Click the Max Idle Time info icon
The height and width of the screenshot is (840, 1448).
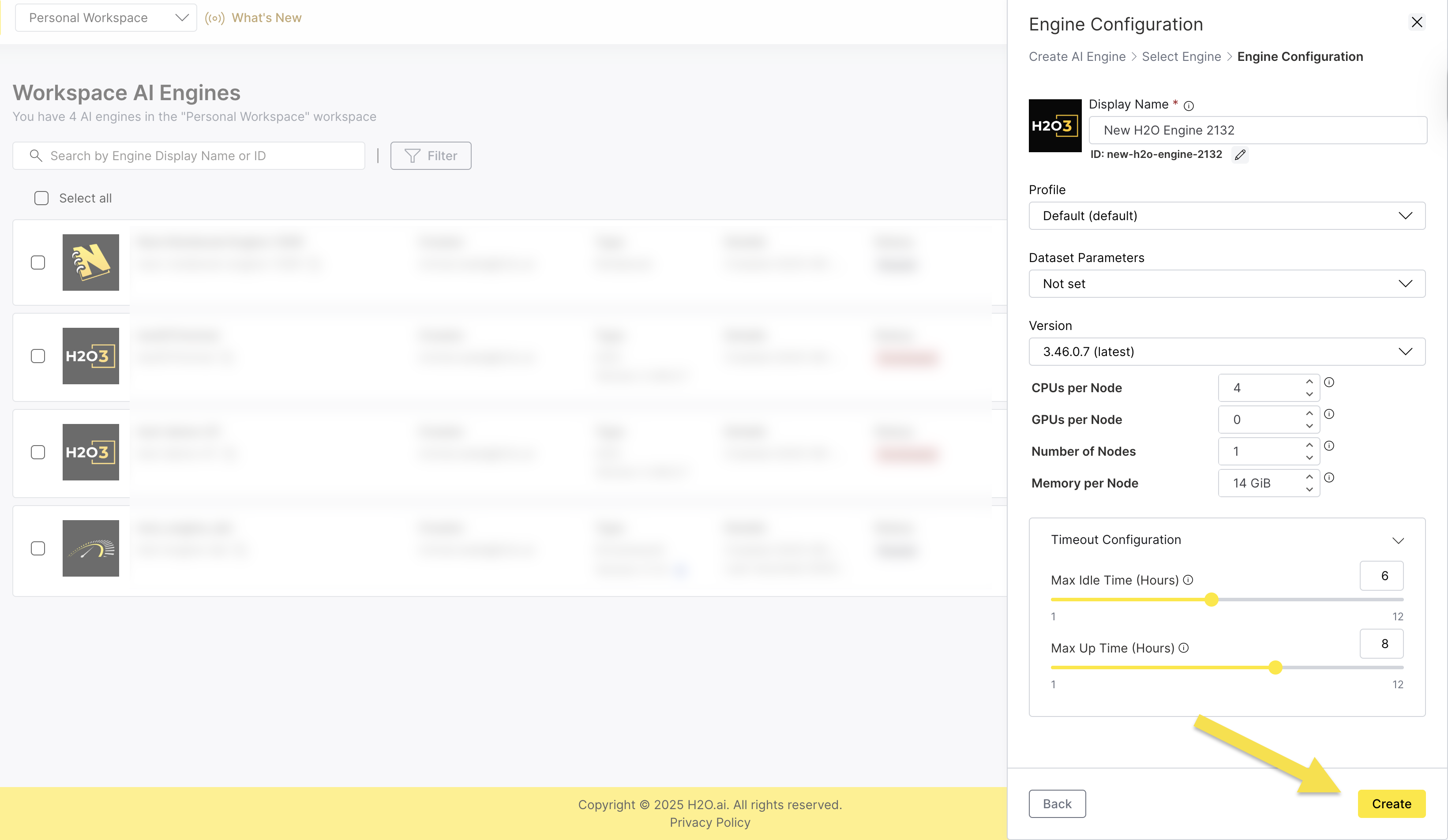[x=1188, y=580]
